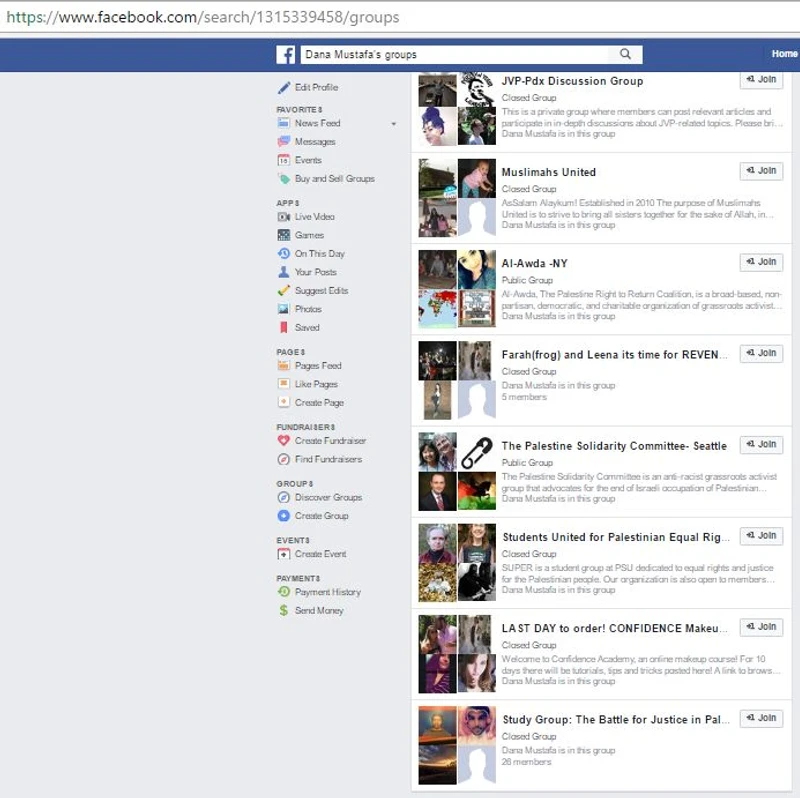Image resolution: width=800 pixels, height=798 pixels.
Task: Open the Discover Groups link
Action: 329,497
